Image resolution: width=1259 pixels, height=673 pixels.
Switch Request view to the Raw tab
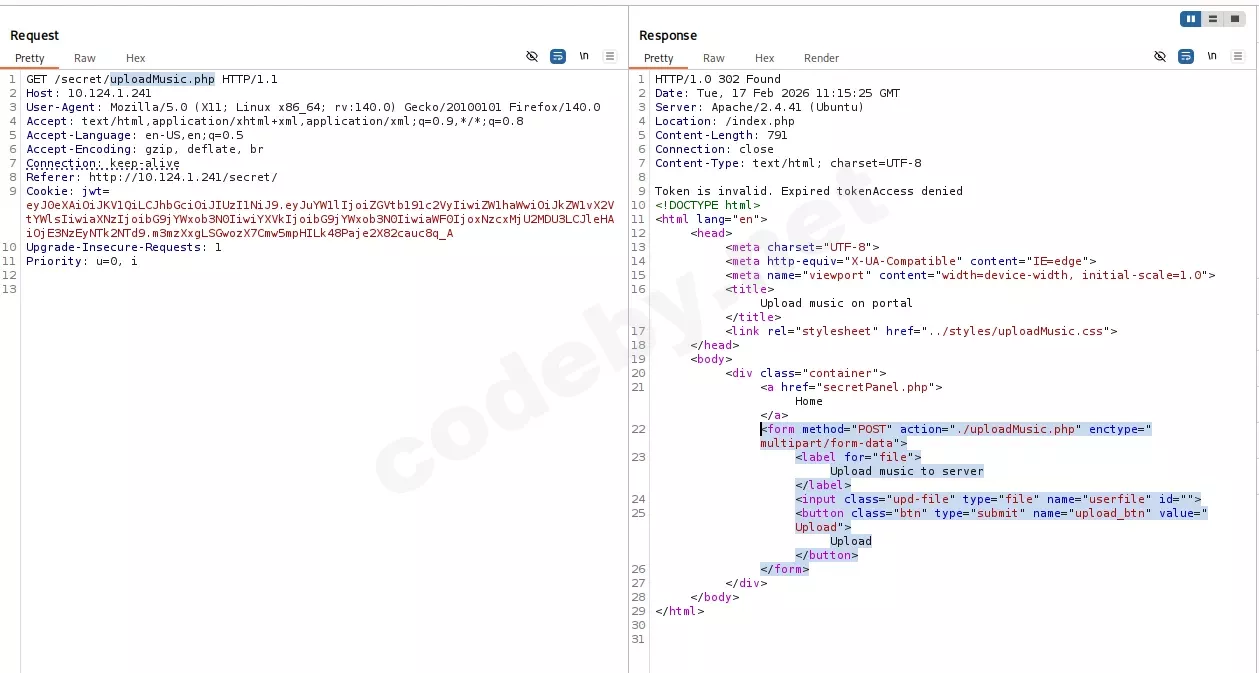click(x=85, y=58)
